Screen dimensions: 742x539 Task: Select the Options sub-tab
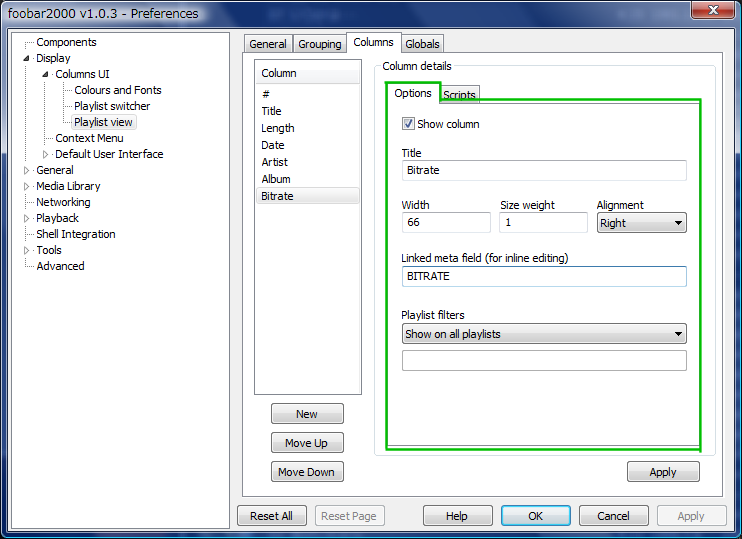[x=413, y=93]
